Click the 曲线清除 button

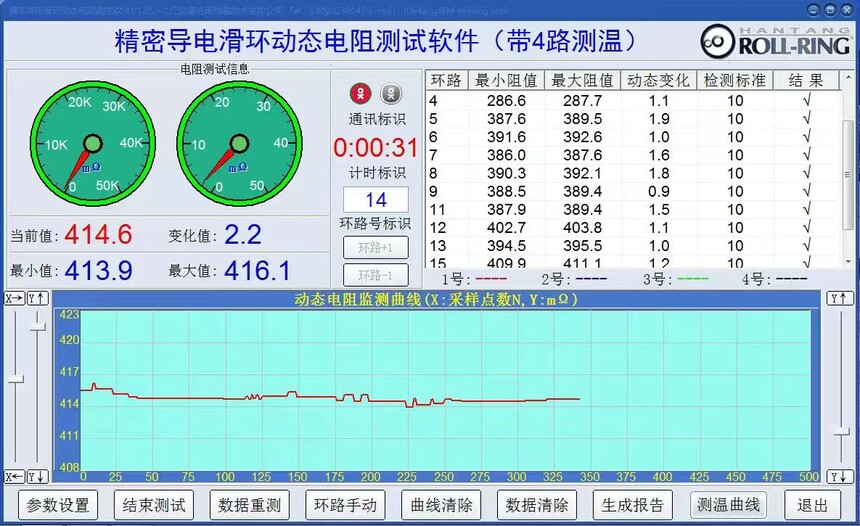click(x=441, y=505)
